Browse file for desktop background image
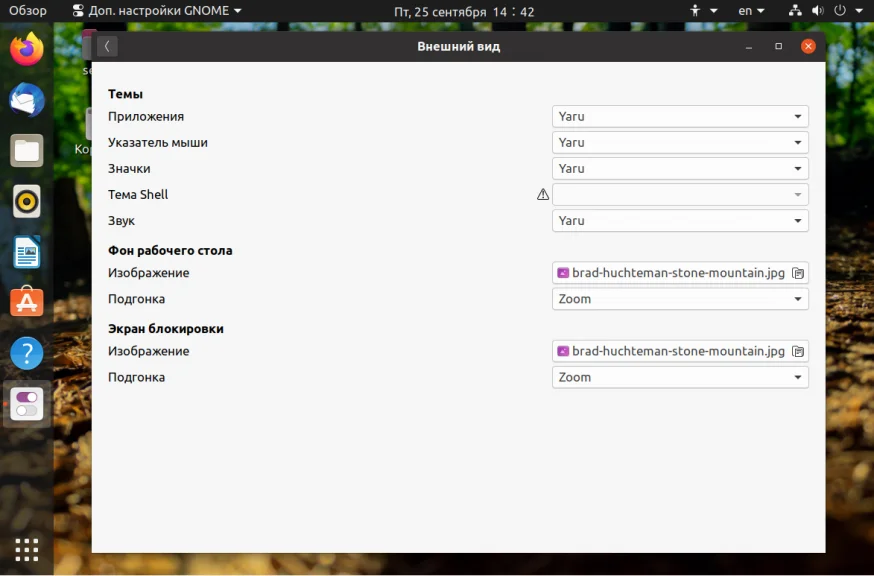874x576 pixels. [798, 273]
